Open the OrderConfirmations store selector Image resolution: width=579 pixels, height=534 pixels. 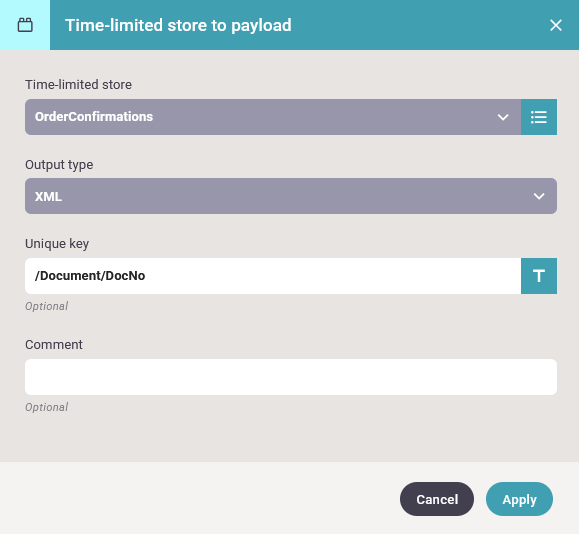coord(273,117)
